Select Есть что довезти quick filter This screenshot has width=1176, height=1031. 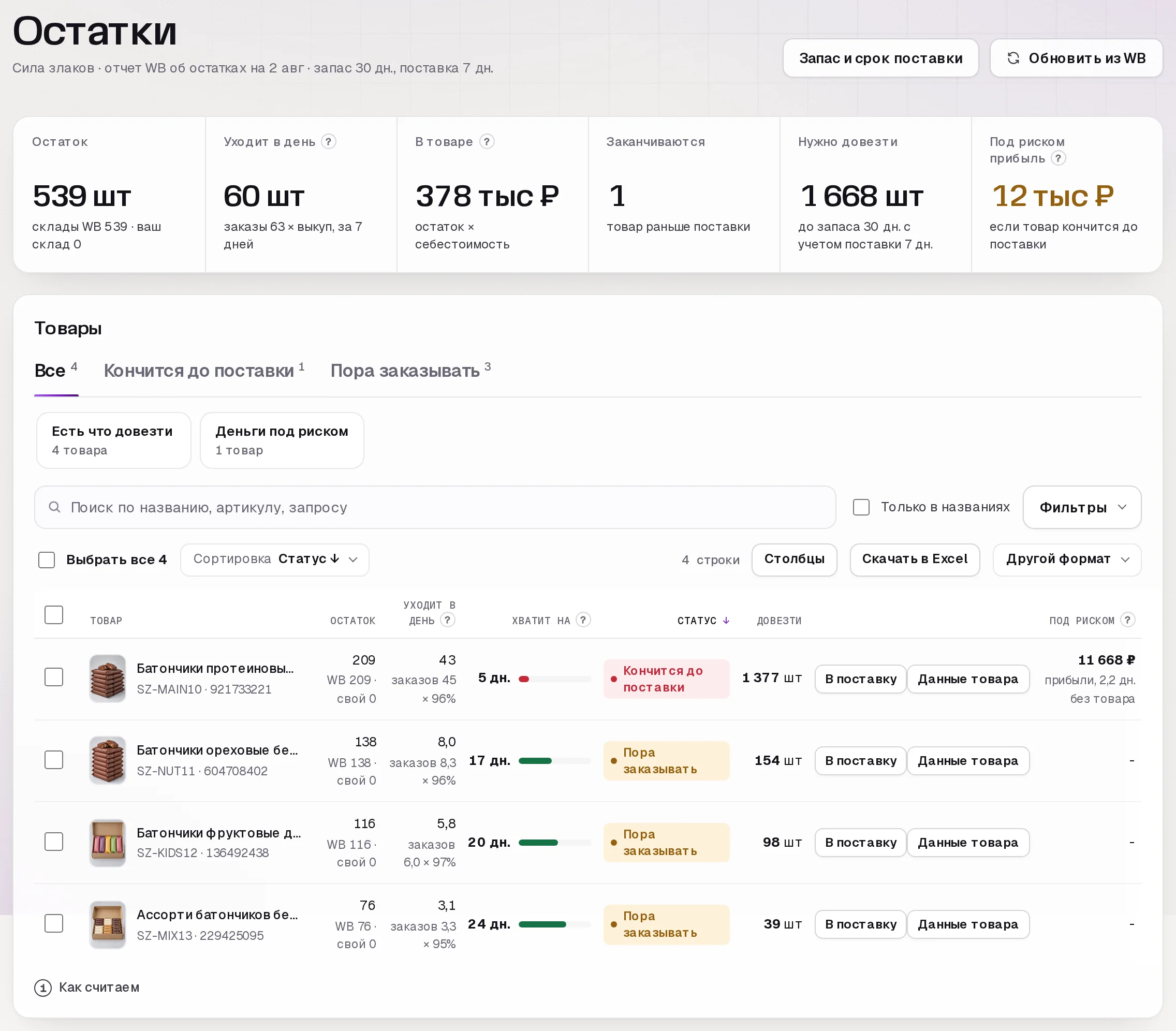(113, 440)
